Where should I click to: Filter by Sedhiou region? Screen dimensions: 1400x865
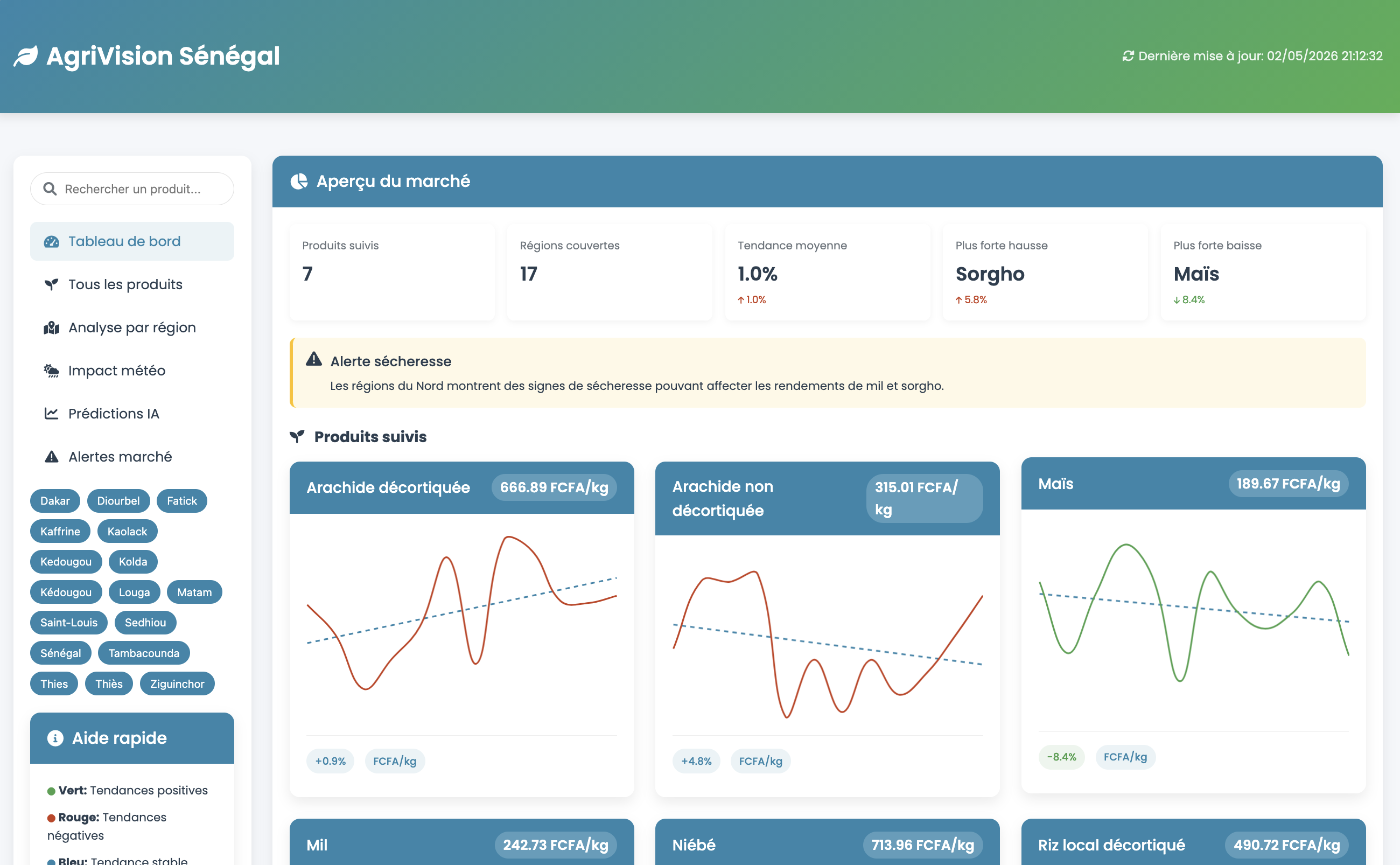(x=145, y=623)
